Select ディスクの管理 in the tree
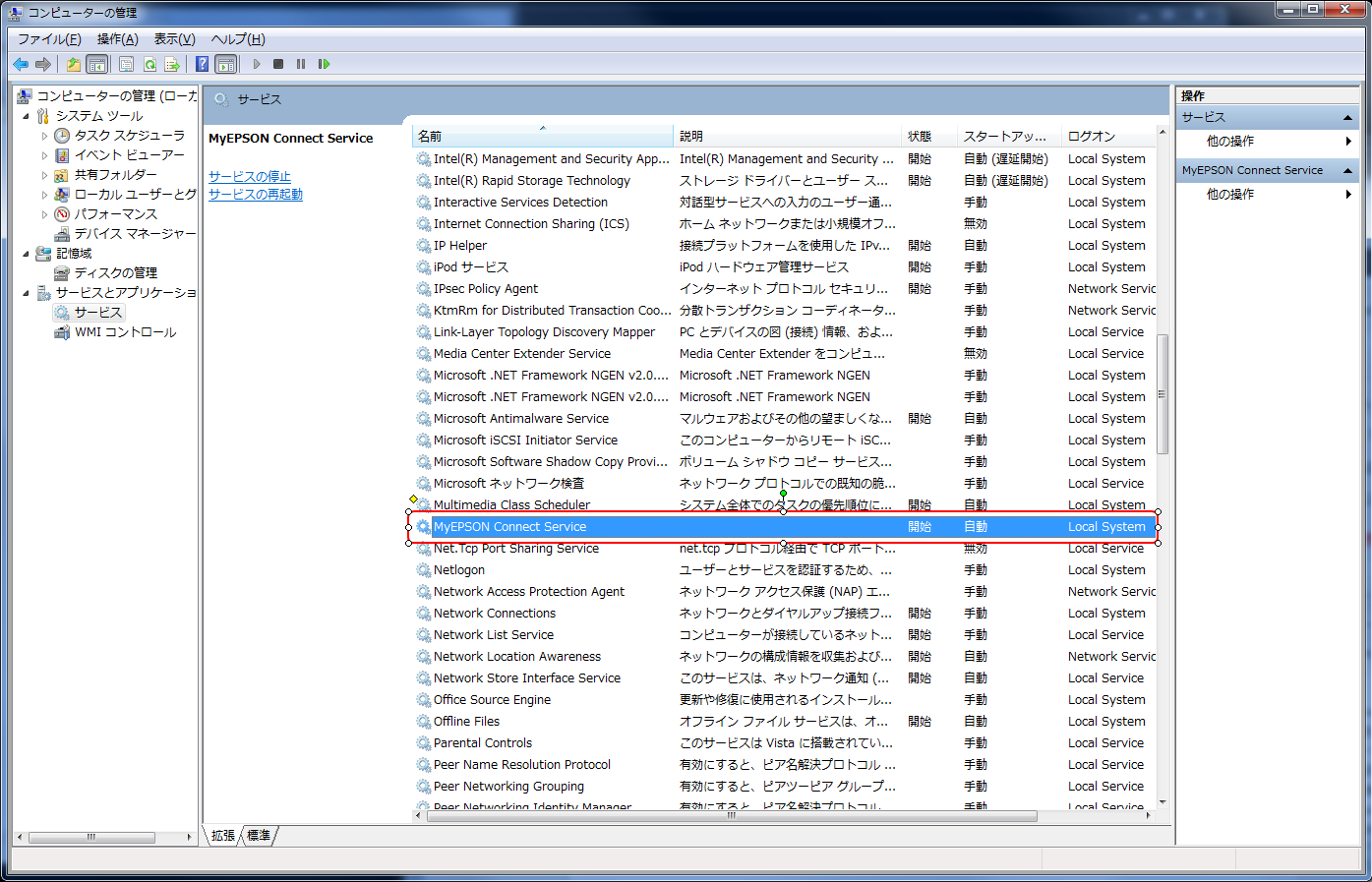 [116, 272]
